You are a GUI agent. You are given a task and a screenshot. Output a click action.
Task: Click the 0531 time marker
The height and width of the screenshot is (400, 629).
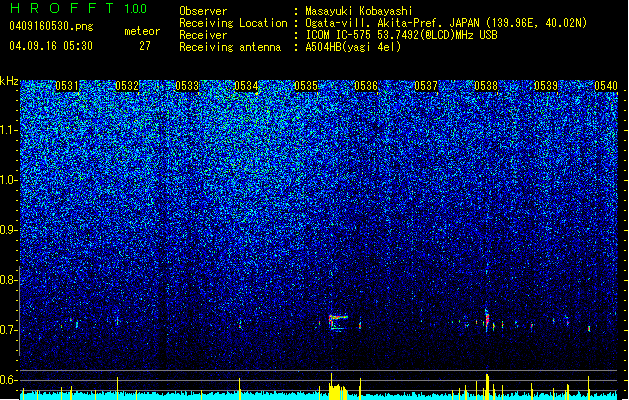[x=67, y=86]
